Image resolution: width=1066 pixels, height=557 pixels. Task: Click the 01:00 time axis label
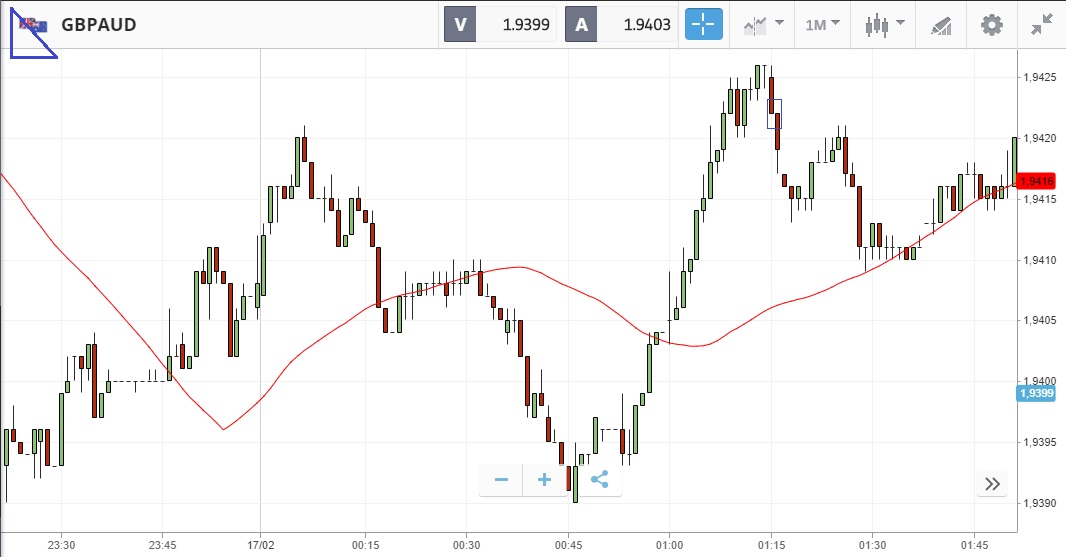tap(668, 545)
